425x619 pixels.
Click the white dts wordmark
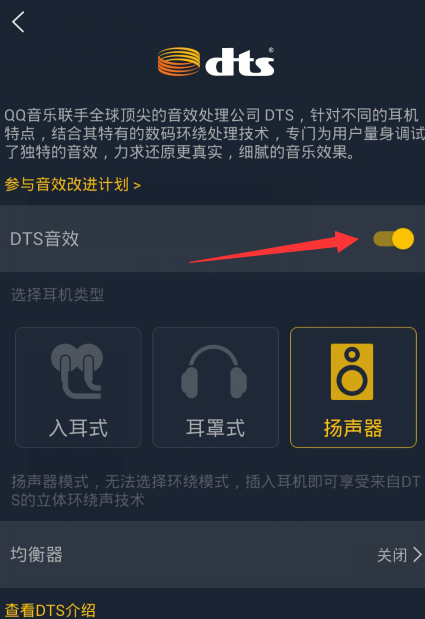(x=240, y=62)
